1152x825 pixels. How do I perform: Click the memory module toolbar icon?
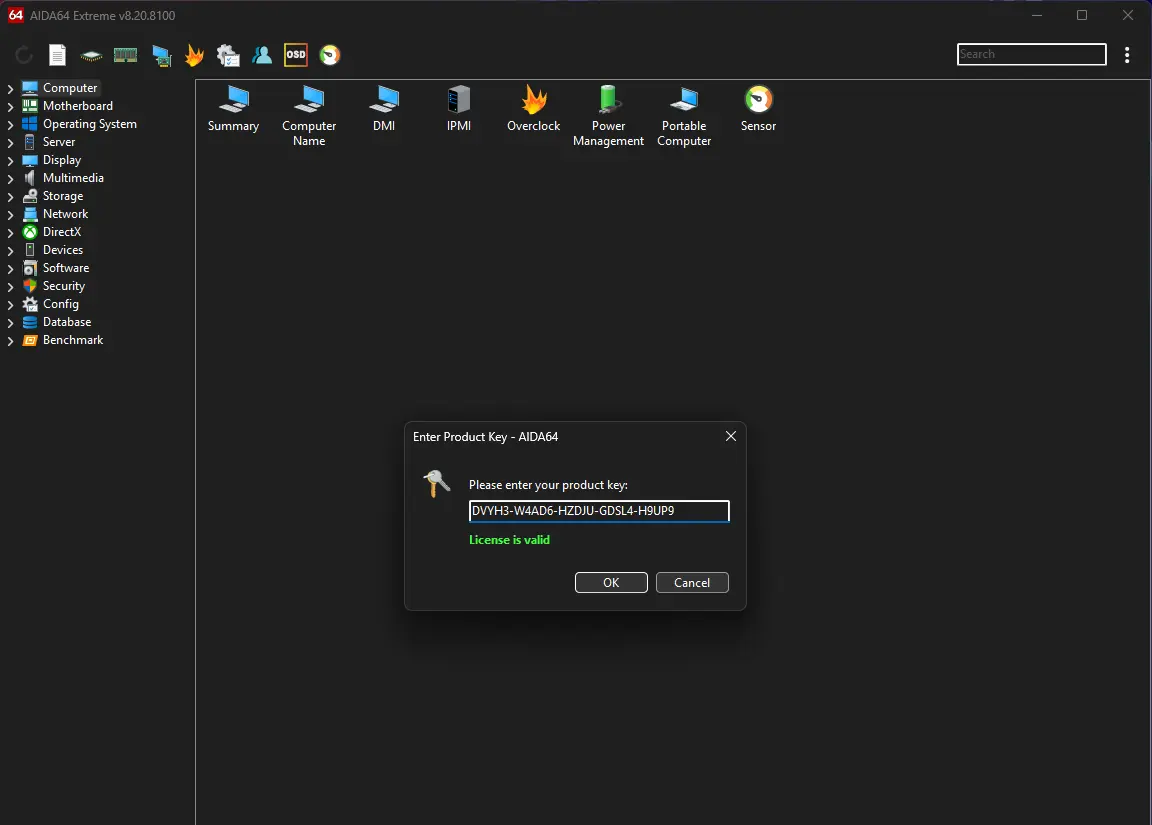(x=126, y=55)
